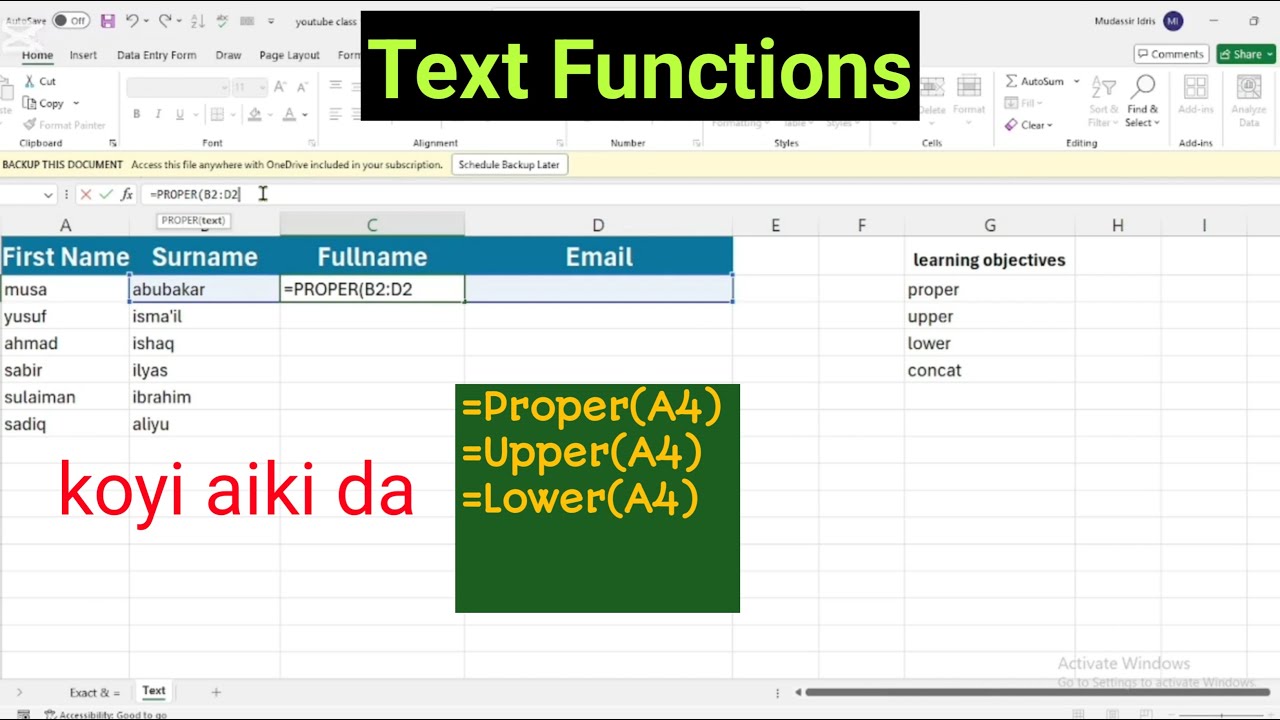
Task: Expand the AutoSum dropdown arrow
Action: pos(1076,81)
